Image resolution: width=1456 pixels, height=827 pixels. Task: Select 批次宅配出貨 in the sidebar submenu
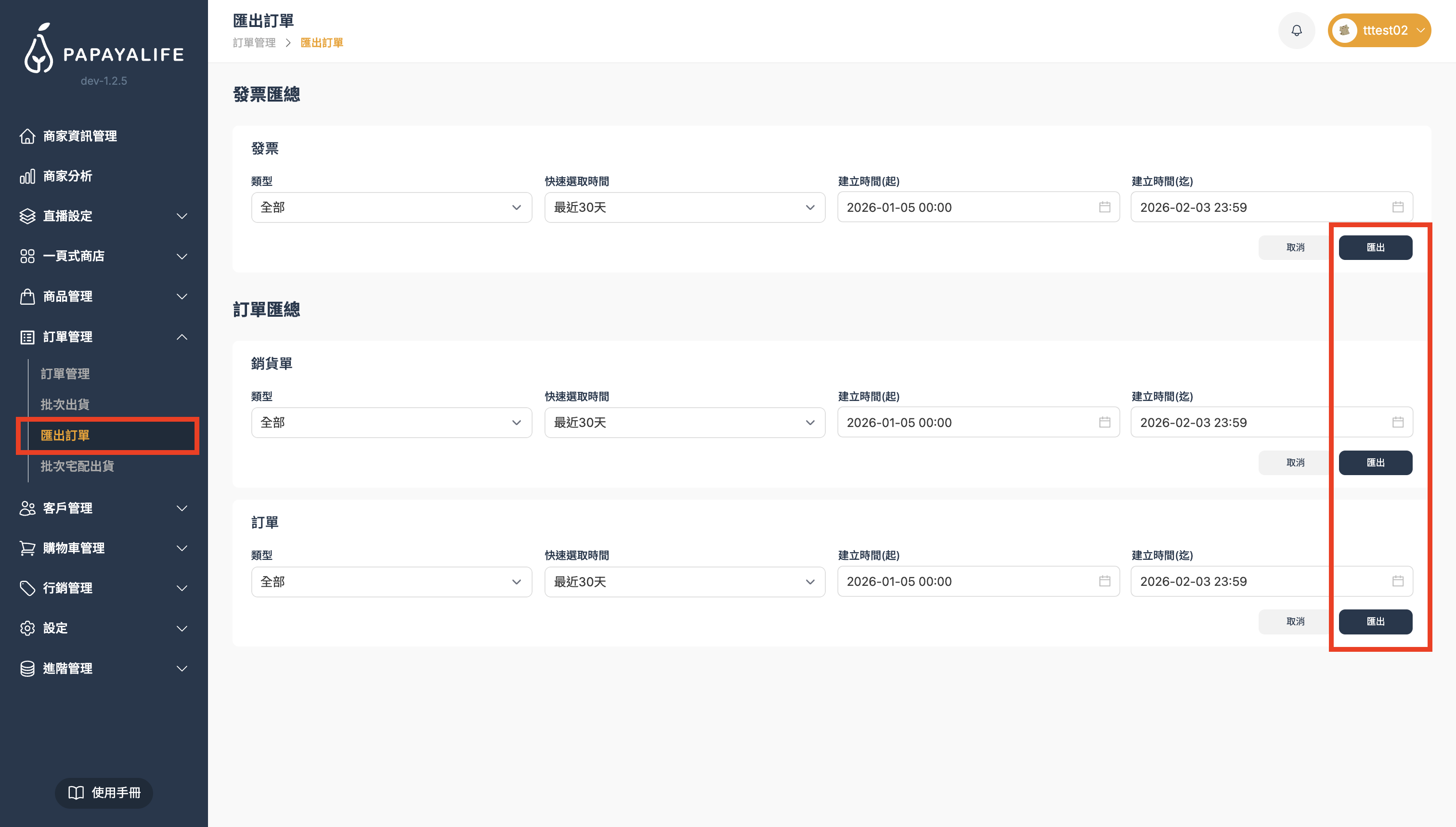(x=77, y=466)
